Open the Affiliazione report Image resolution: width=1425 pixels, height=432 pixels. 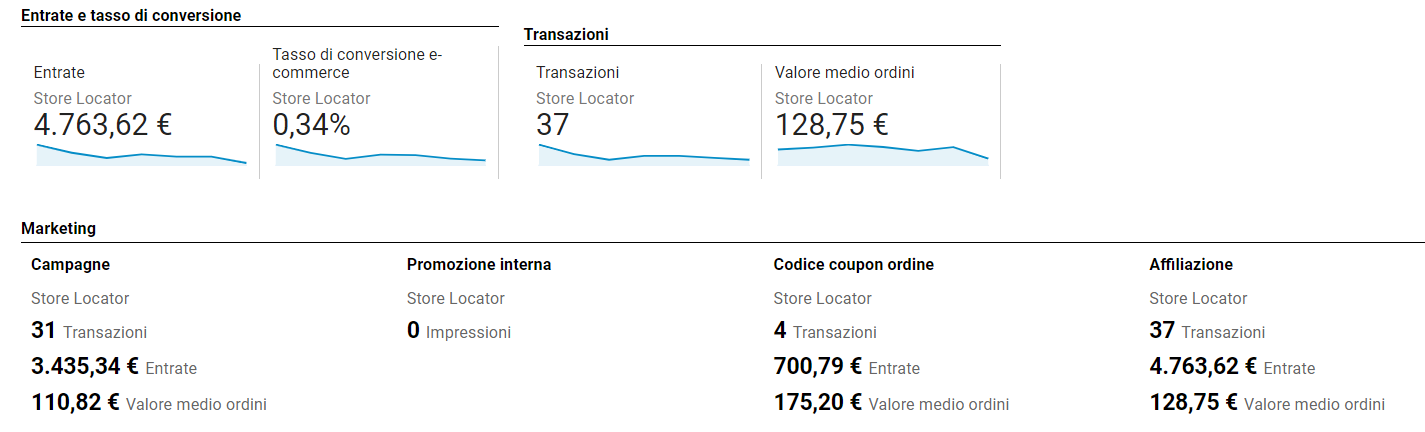click(x=1191, y=265)
